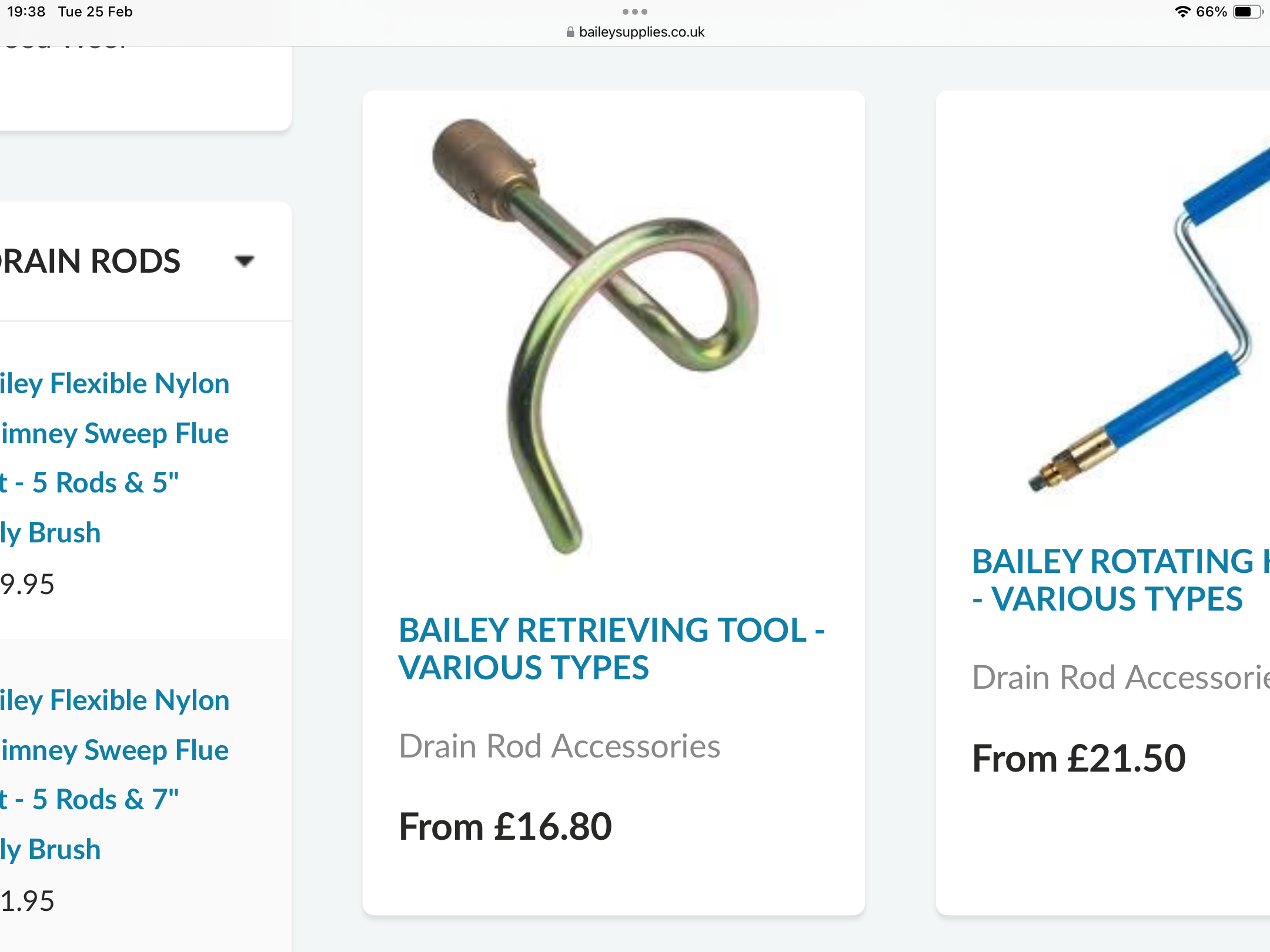Tap the From £21.50 price
Viewport: 1270px width, 952px height.
[x=1078, y=758]
